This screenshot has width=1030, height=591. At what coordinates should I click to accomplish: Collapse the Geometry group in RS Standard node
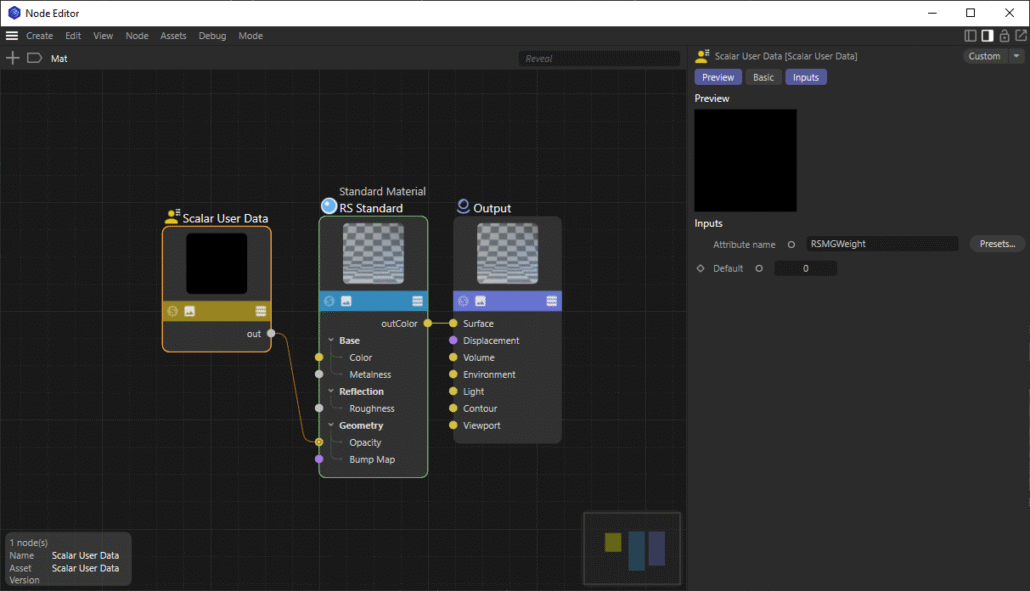click(x=331, y=426)
